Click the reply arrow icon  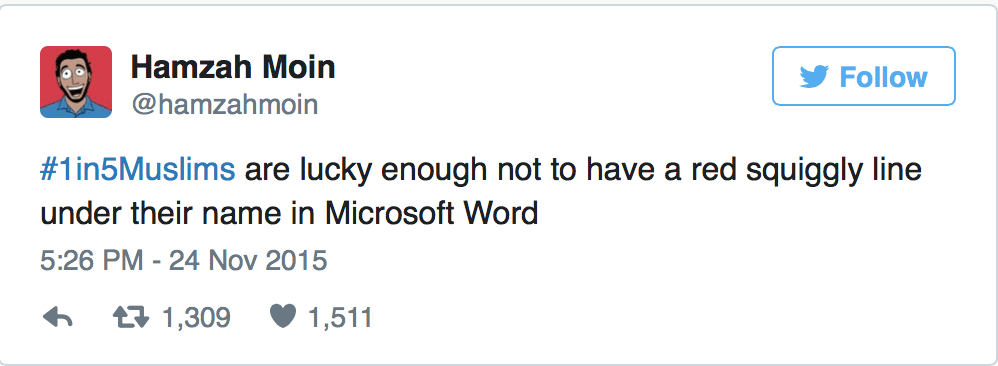tap(58, 317)
